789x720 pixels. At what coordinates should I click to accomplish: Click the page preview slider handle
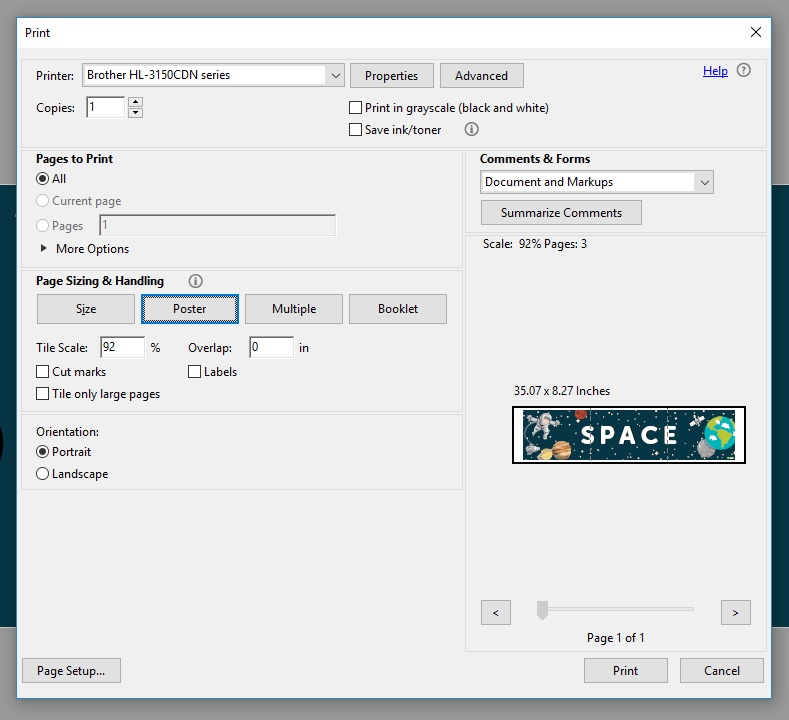click(542, 610)
